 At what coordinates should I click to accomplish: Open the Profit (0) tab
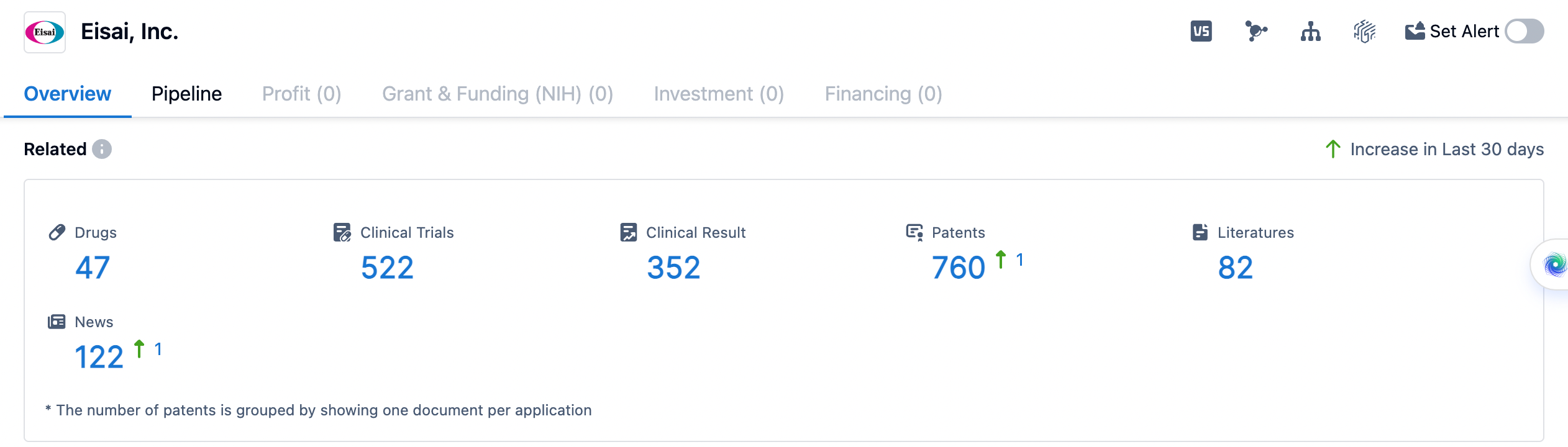pos(301,94)
